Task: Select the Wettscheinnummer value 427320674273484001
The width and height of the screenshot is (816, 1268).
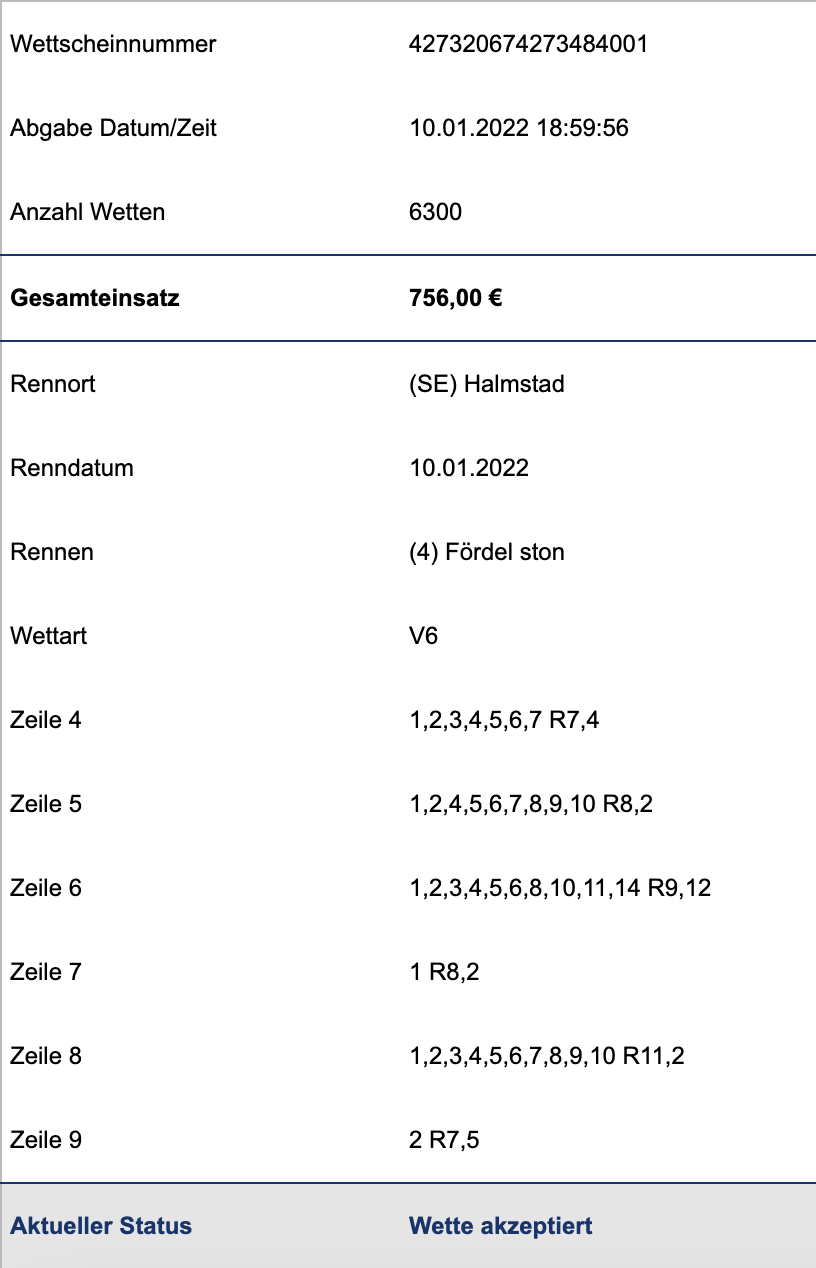Action: [x=529, y=44]
